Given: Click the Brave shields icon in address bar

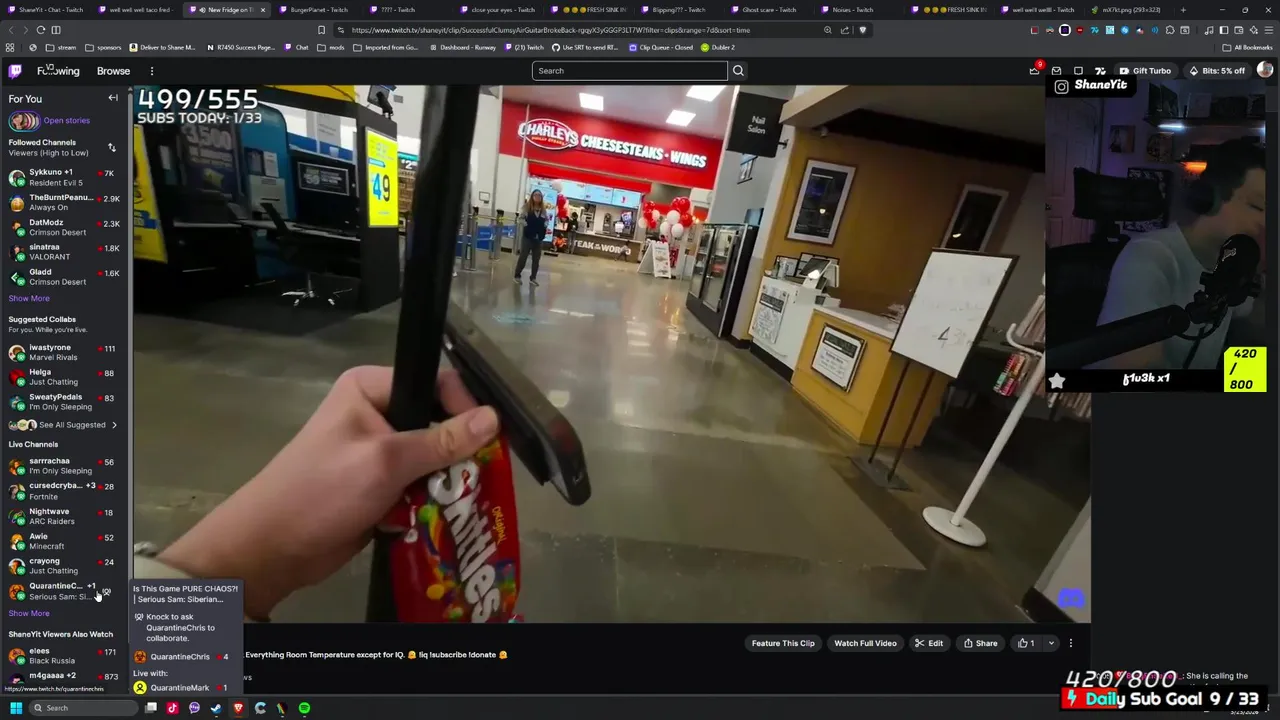Looking at the screenshot, I should (x=863, y=30).
